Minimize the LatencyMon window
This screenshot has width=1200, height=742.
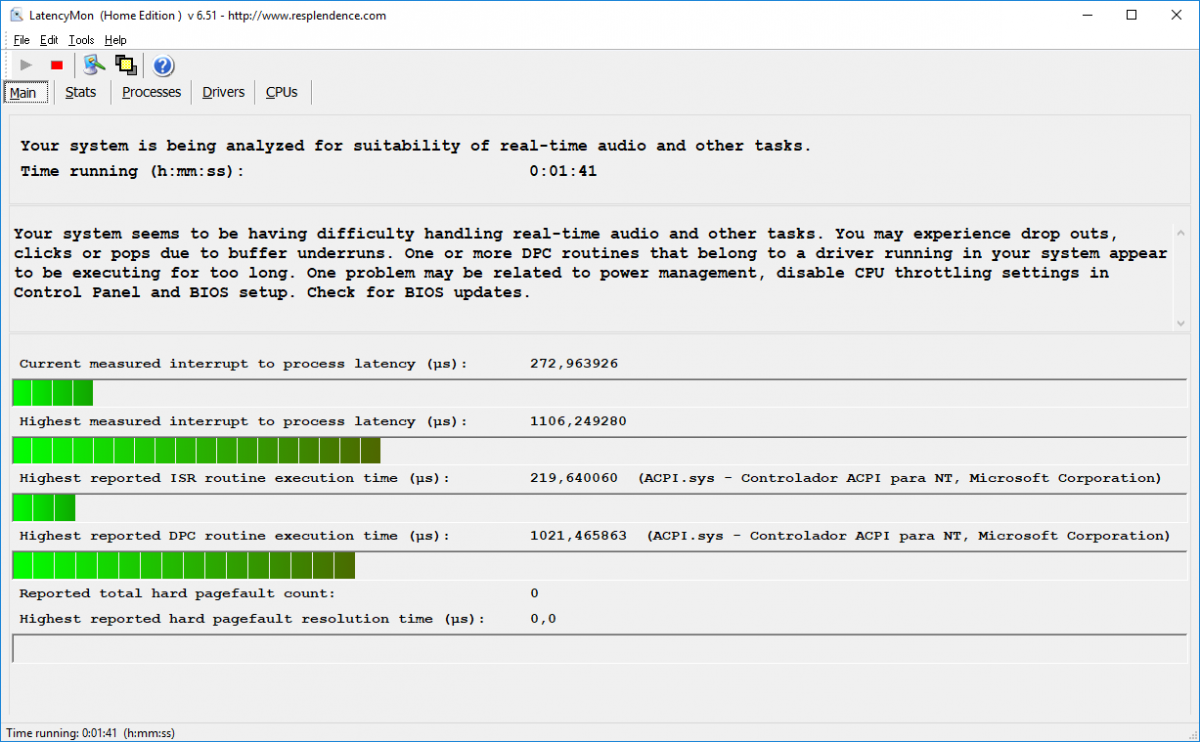click(1085, 15)
